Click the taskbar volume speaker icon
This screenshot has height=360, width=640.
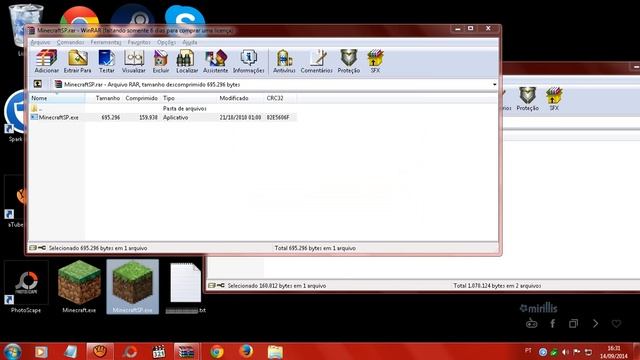(x=565, y=352)
